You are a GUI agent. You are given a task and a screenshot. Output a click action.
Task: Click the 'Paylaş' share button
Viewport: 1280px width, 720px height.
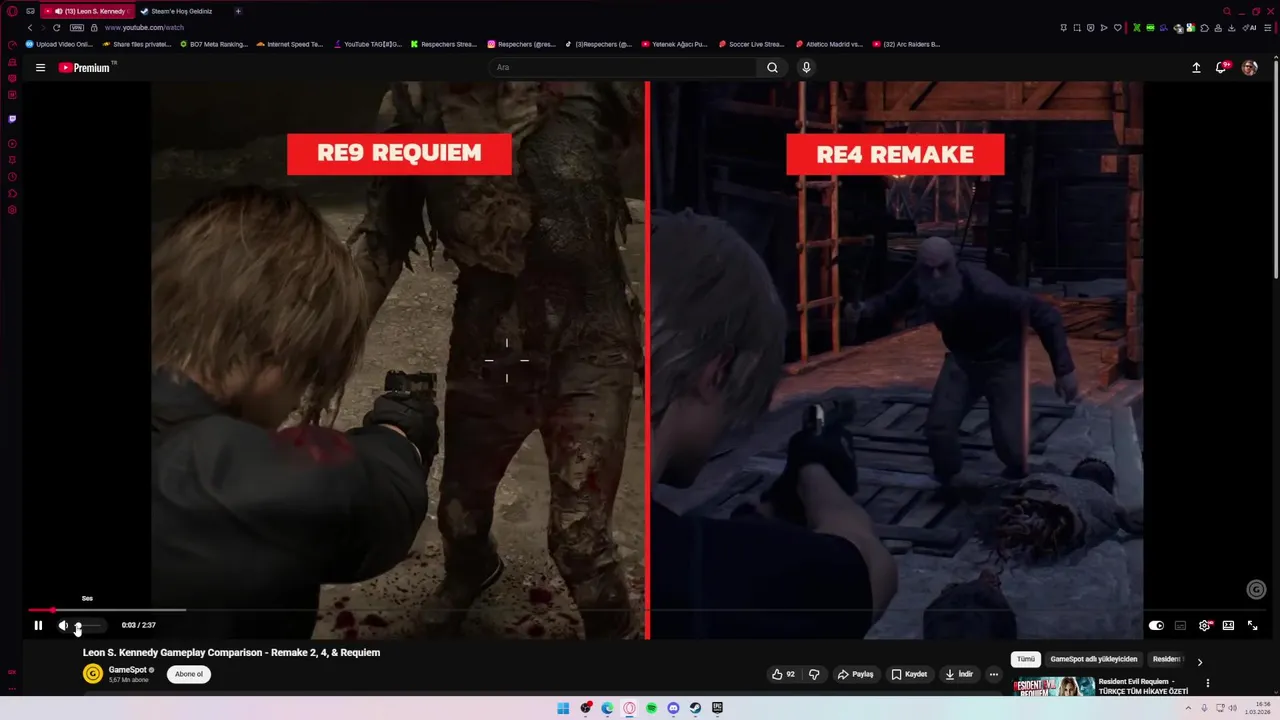[855, 674]
